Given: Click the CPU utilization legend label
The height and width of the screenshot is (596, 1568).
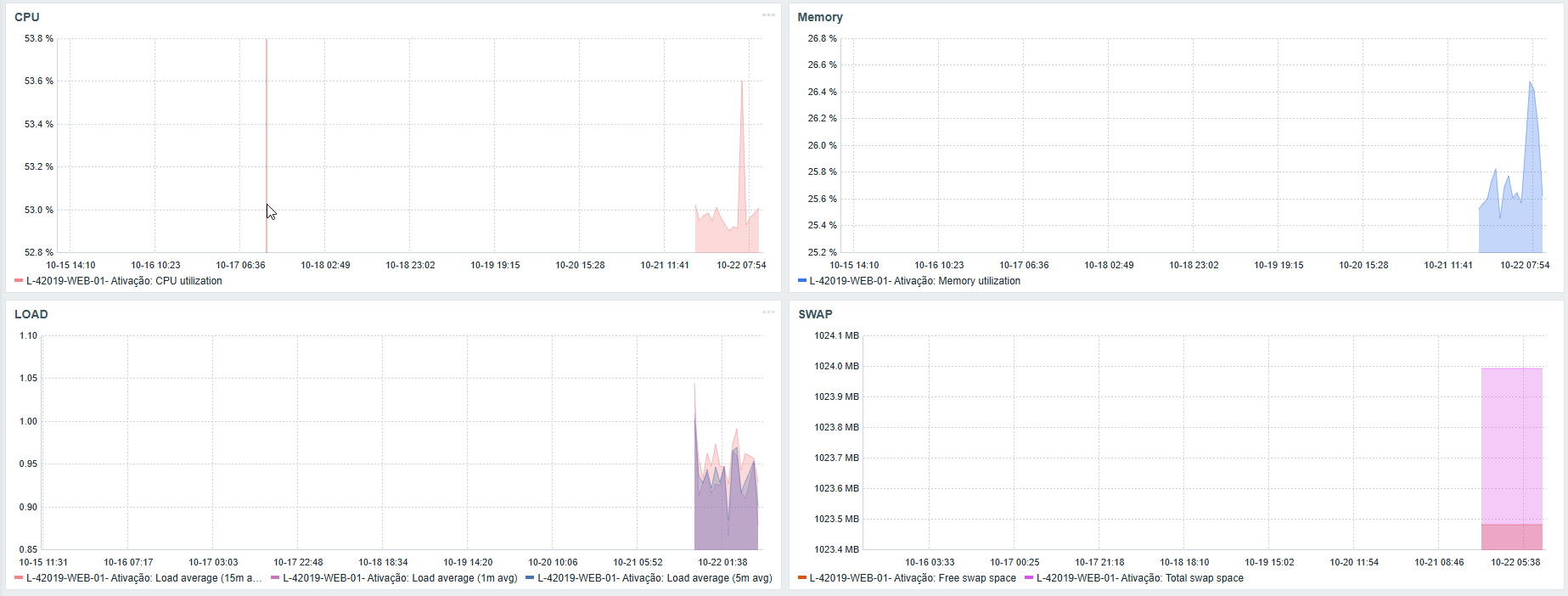Looking at the screenshot, I should [124, 281].
